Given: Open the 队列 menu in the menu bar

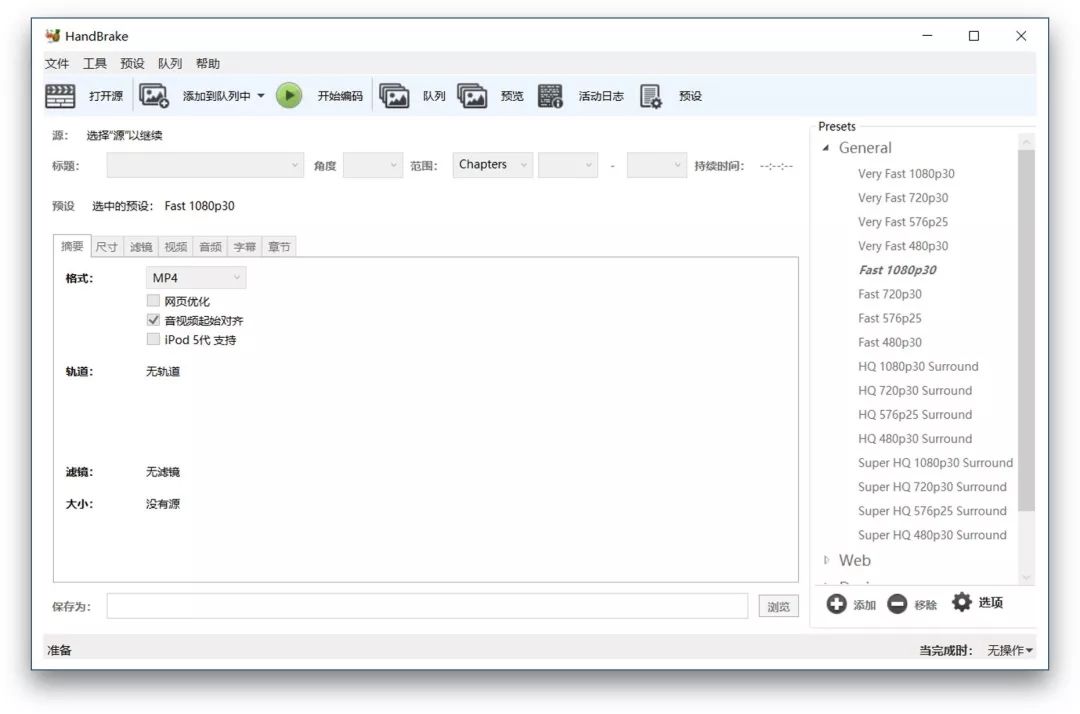Looking at the screenshot, I should [170, 63].
